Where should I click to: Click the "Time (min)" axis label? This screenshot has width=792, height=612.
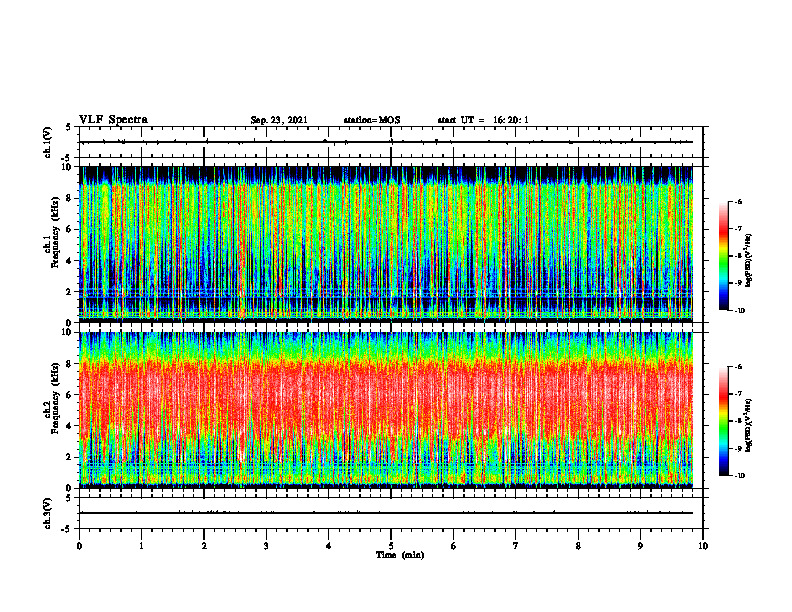coord(400,555)
